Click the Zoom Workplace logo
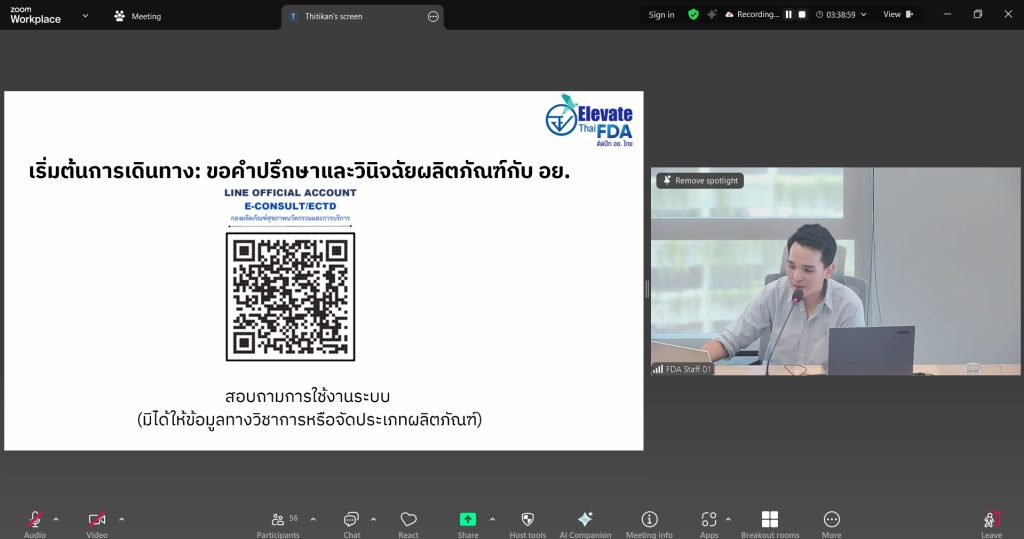Screen dimensions: 1024x539 35,16
